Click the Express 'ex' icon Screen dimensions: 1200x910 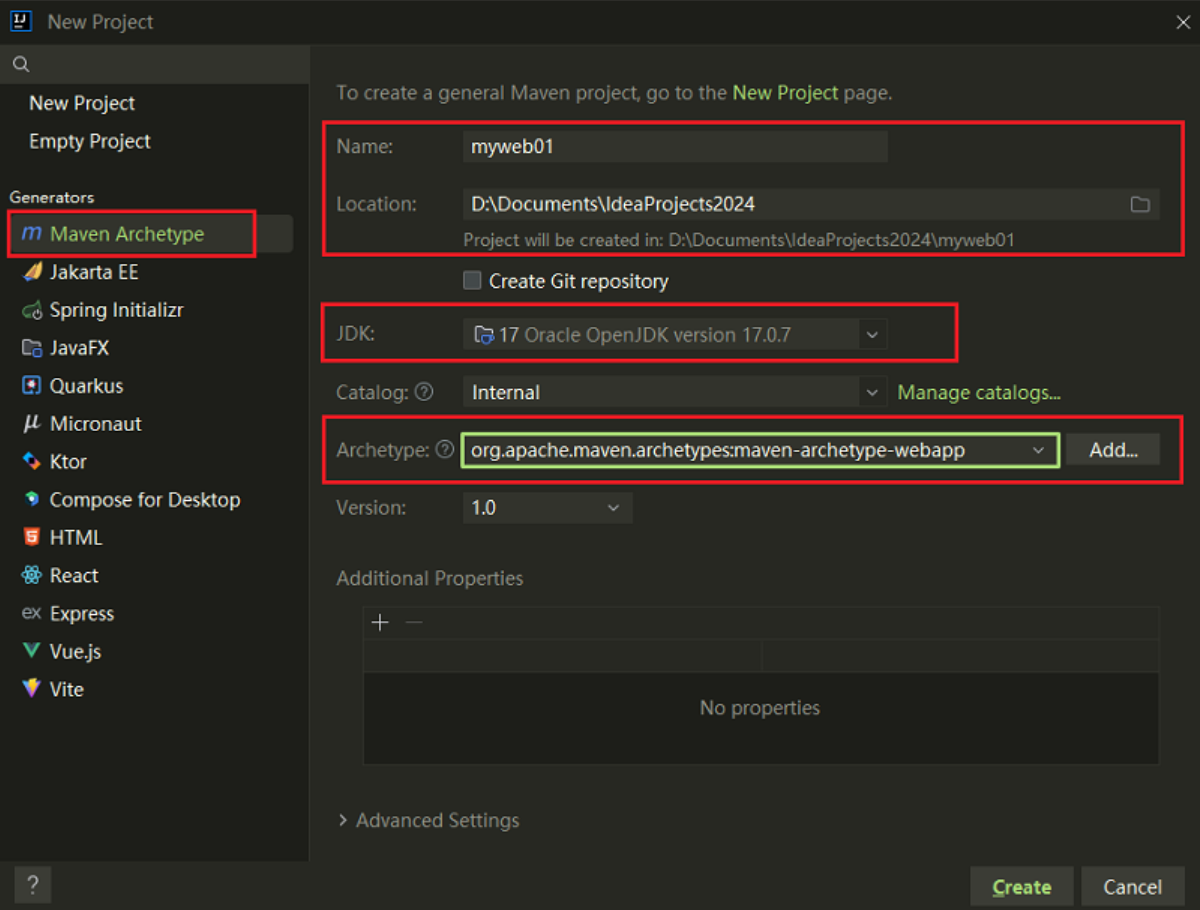[32, 614]
